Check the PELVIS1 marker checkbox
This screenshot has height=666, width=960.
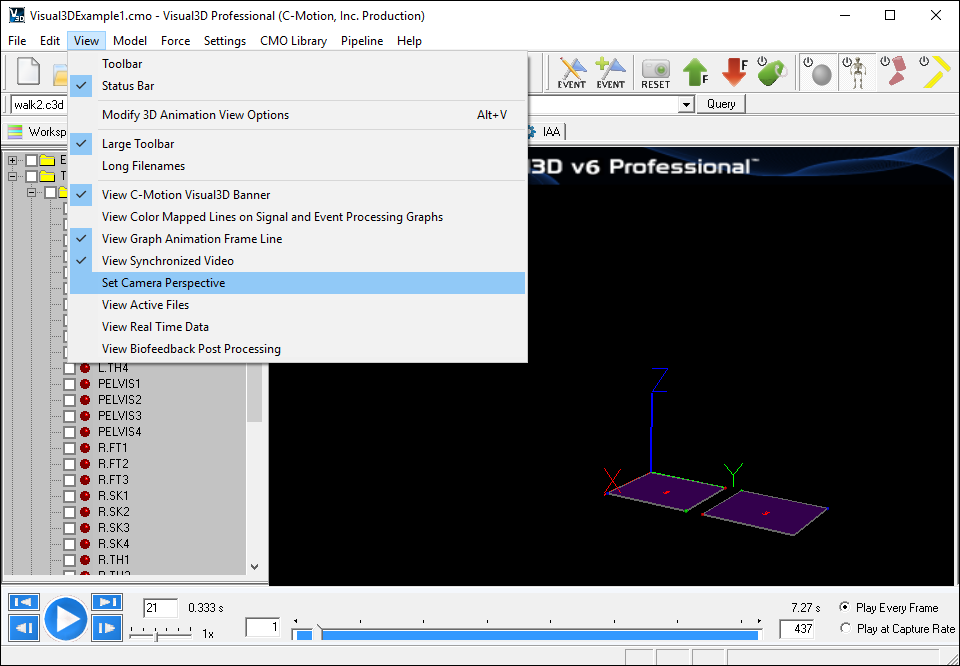click(x=70, y=384)
